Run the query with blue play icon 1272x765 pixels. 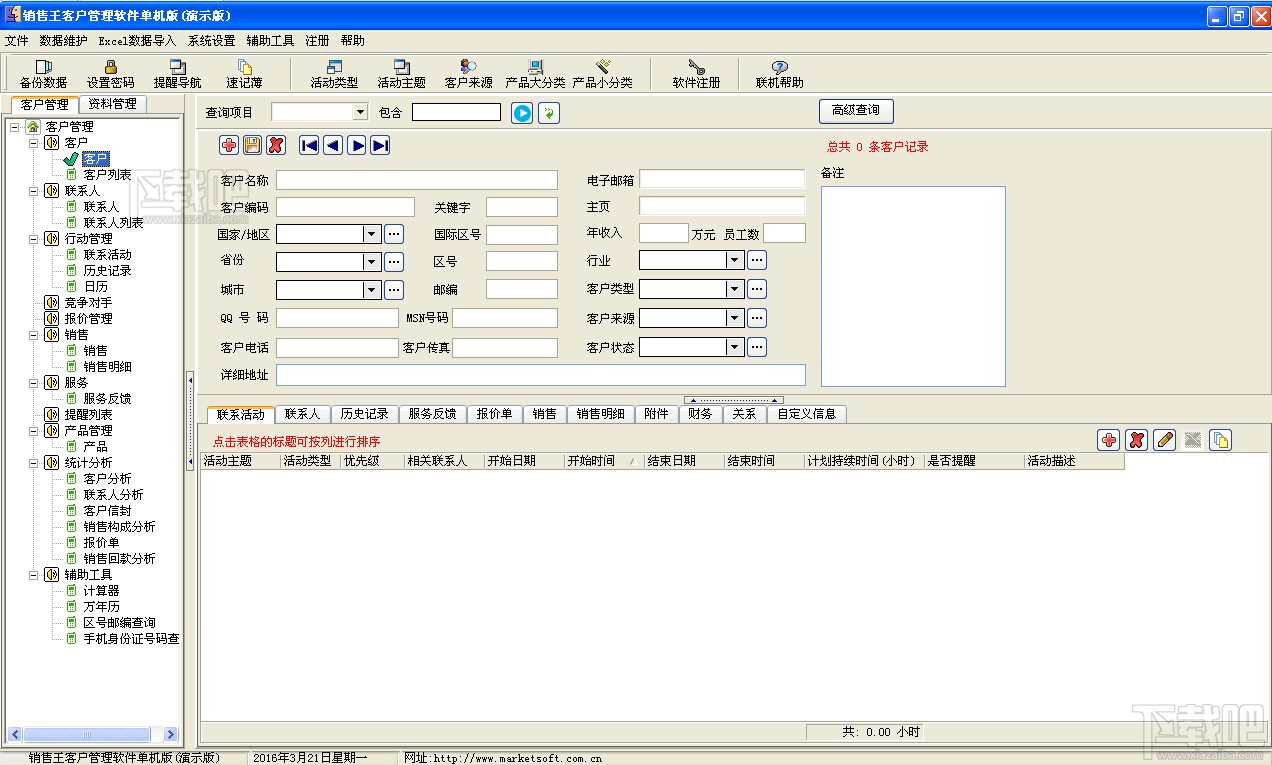(522, 112)
